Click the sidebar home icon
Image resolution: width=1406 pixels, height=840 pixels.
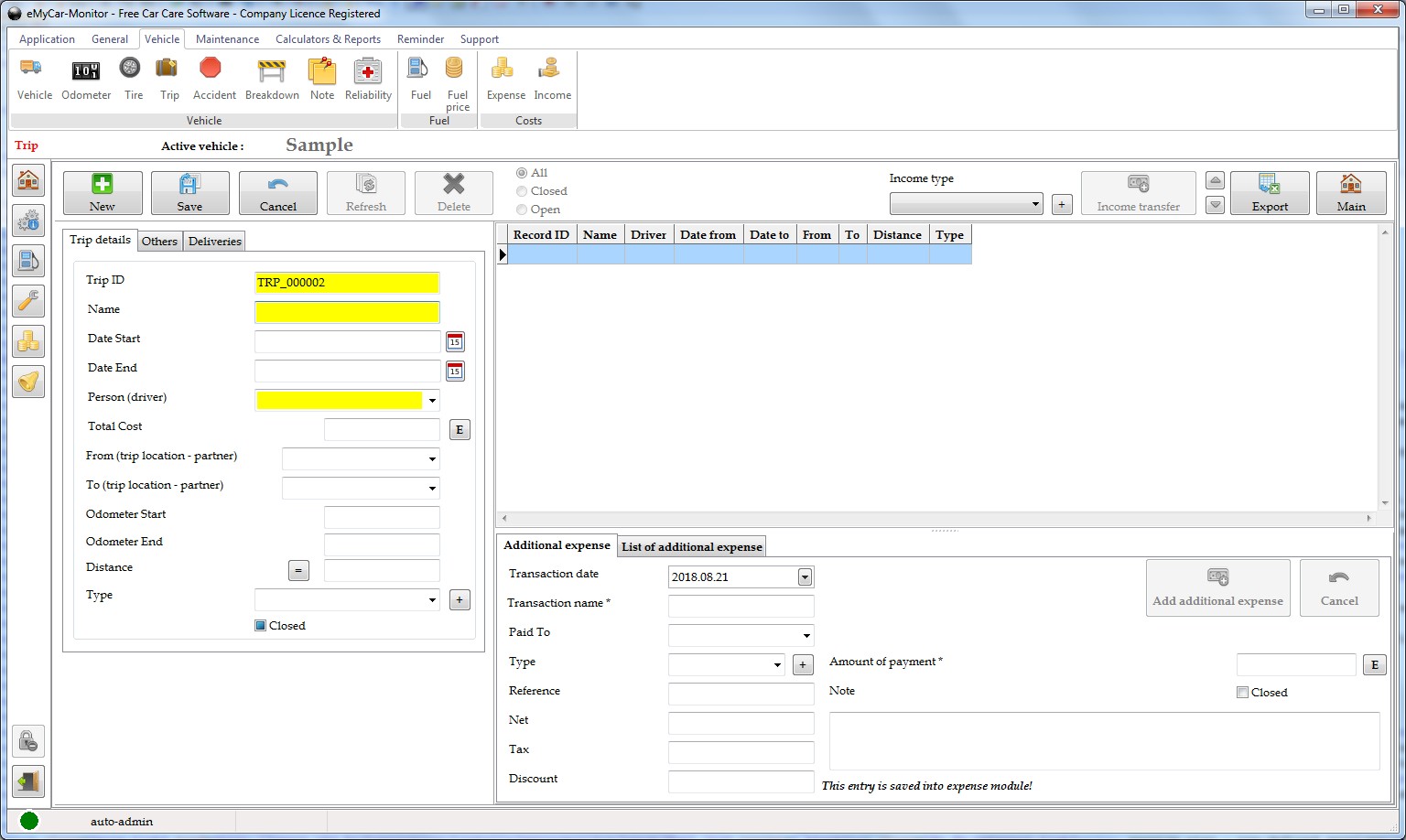(x=28, y=180)
